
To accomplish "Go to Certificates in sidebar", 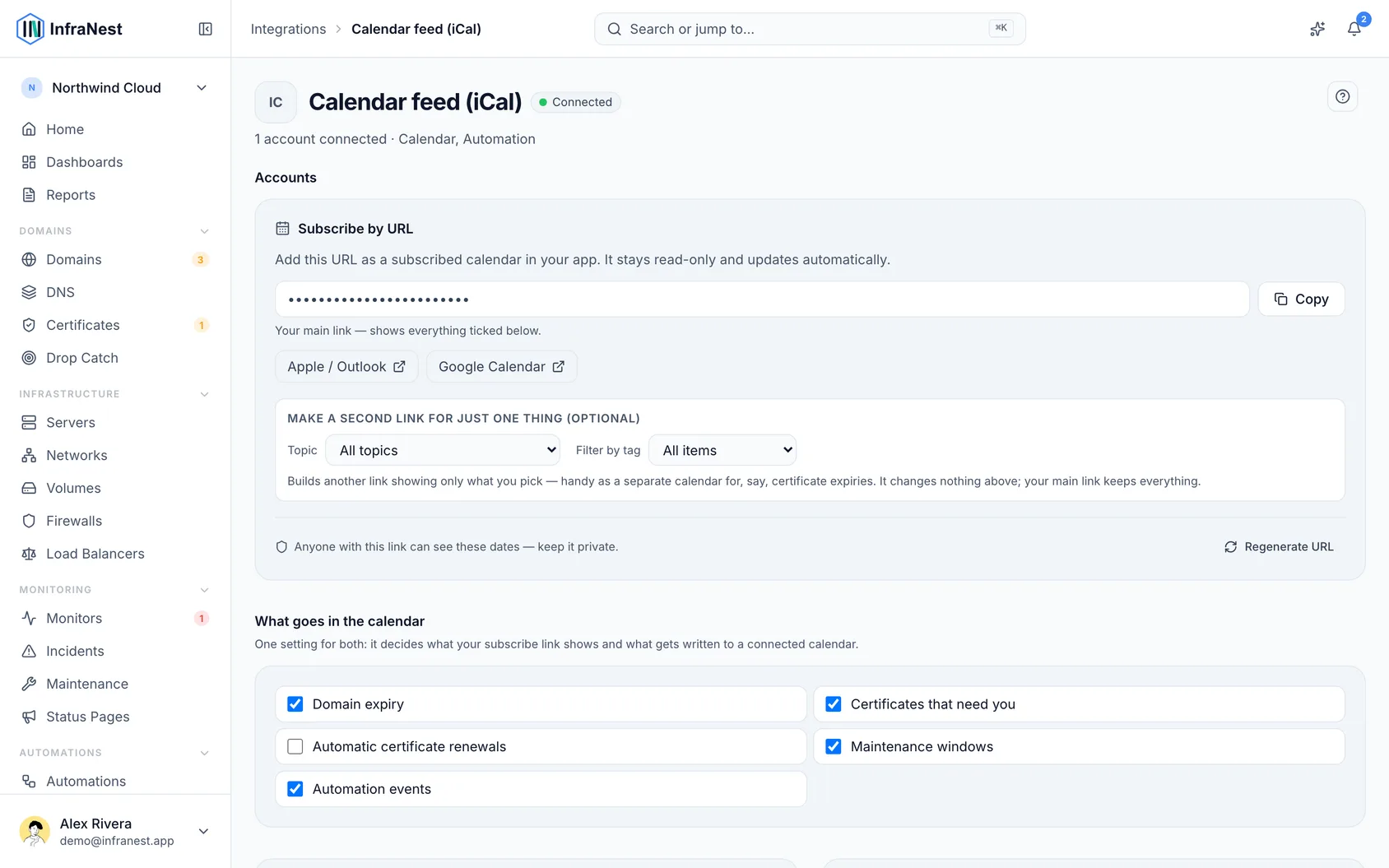I will click(x=115, y=325).
